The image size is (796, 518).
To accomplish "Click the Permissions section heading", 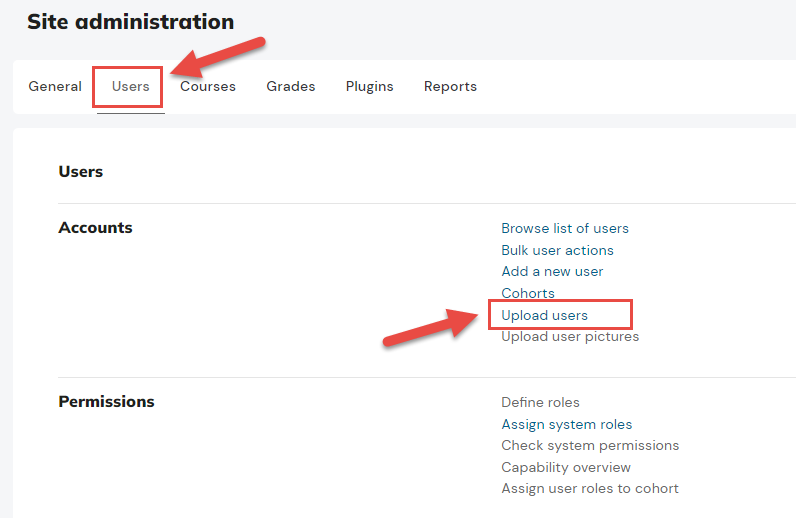I will (106, 402).
